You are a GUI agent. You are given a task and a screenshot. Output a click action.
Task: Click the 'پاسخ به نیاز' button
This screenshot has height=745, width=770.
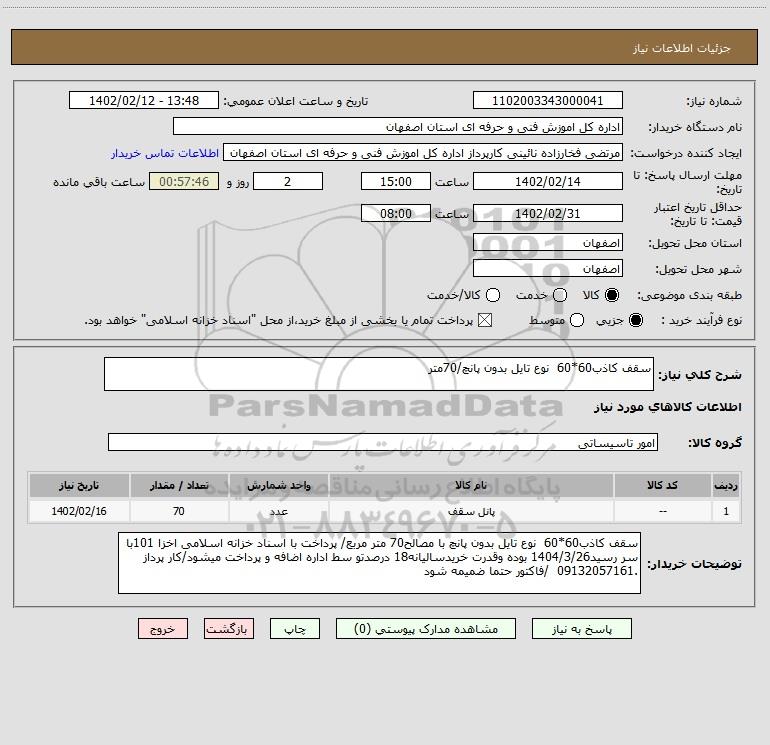tap(581, 629)
